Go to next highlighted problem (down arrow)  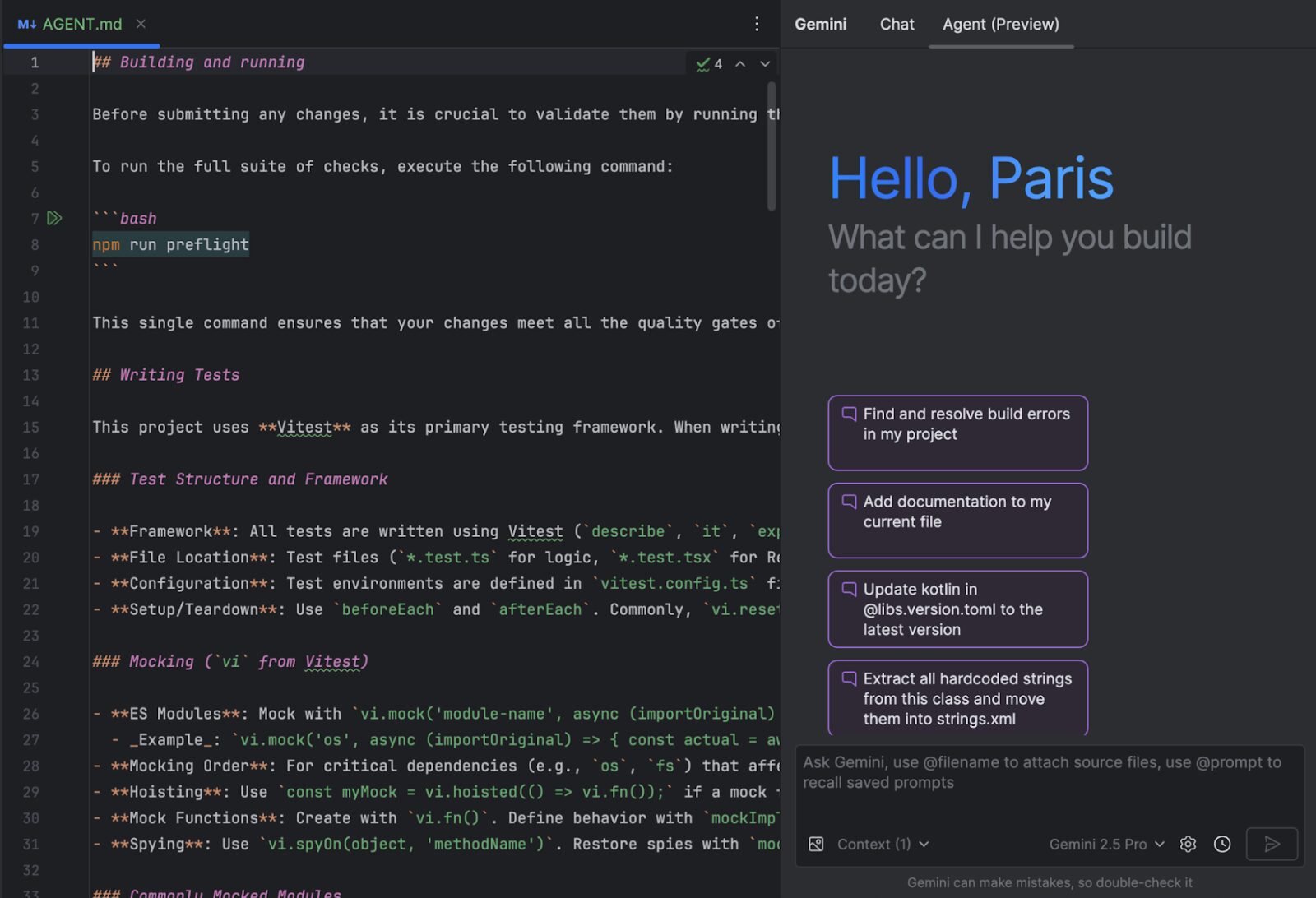(x=765, y=63)
